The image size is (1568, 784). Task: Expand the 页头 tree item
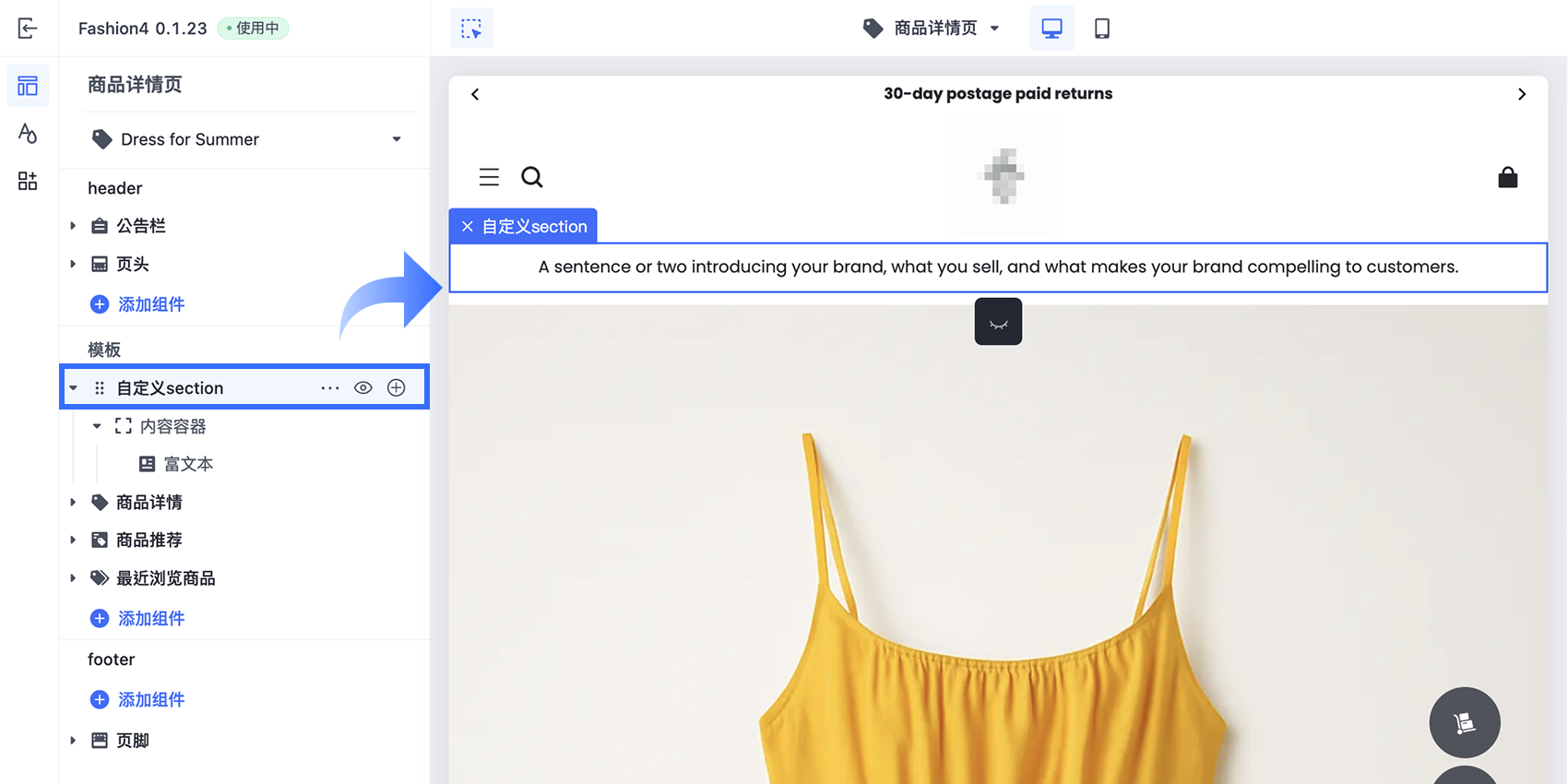[x=73, y=264]
